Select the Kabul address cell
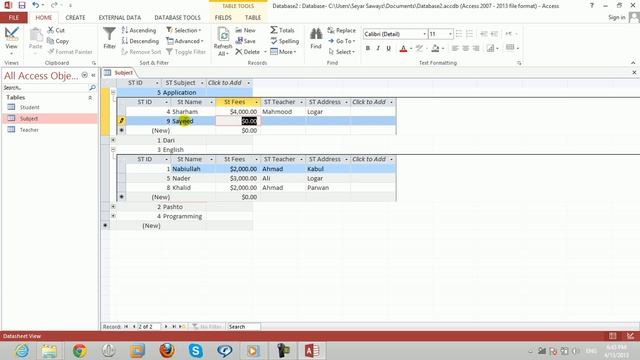 point(328,169)
